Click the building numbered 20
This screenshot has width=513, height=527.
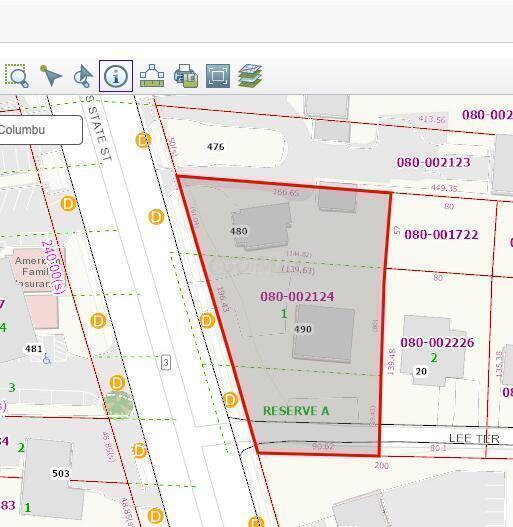[421, 371]
